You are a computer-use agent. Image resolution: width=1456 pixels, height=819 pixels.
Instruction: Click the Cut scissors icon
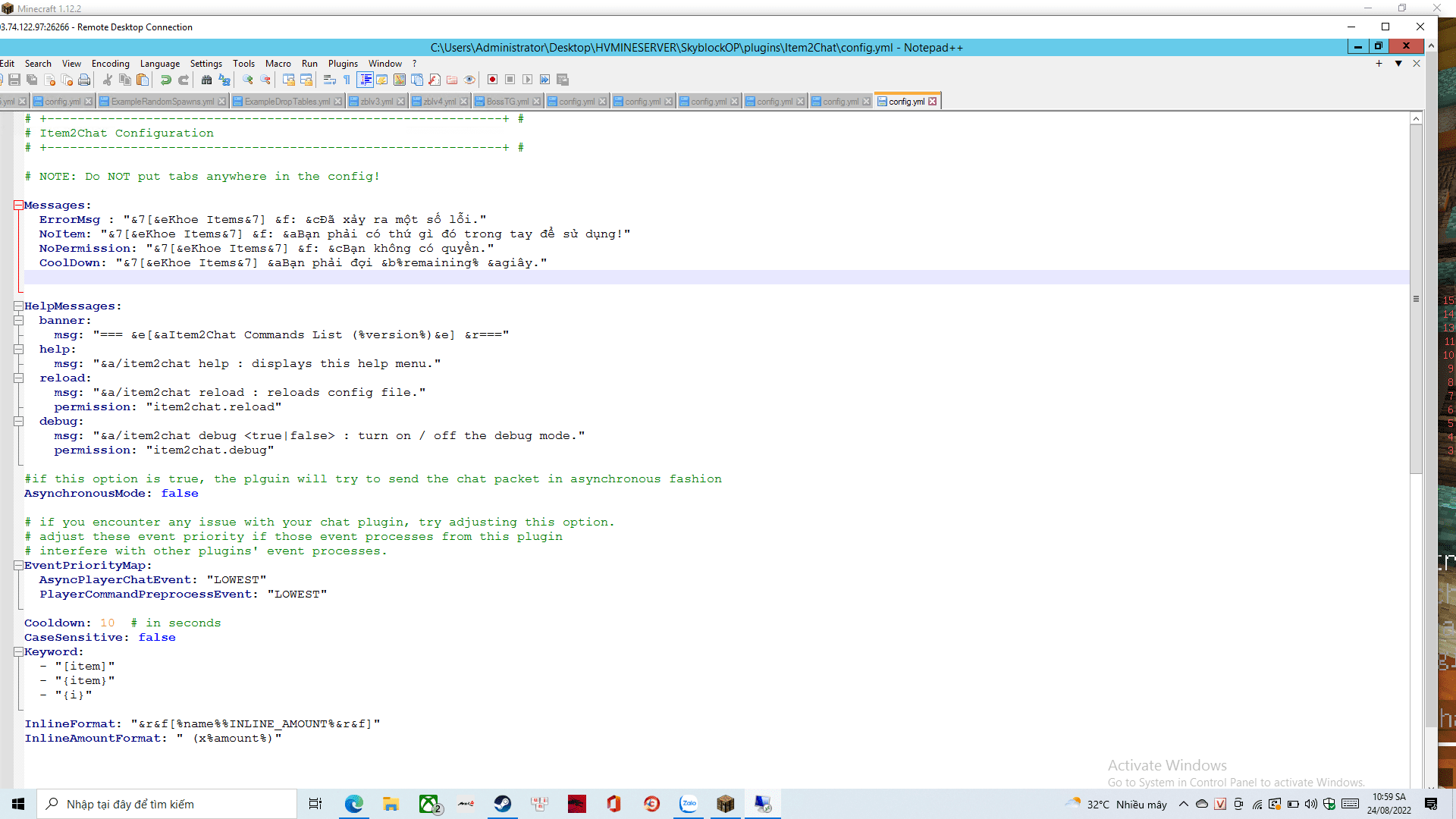tap(108, 80)
